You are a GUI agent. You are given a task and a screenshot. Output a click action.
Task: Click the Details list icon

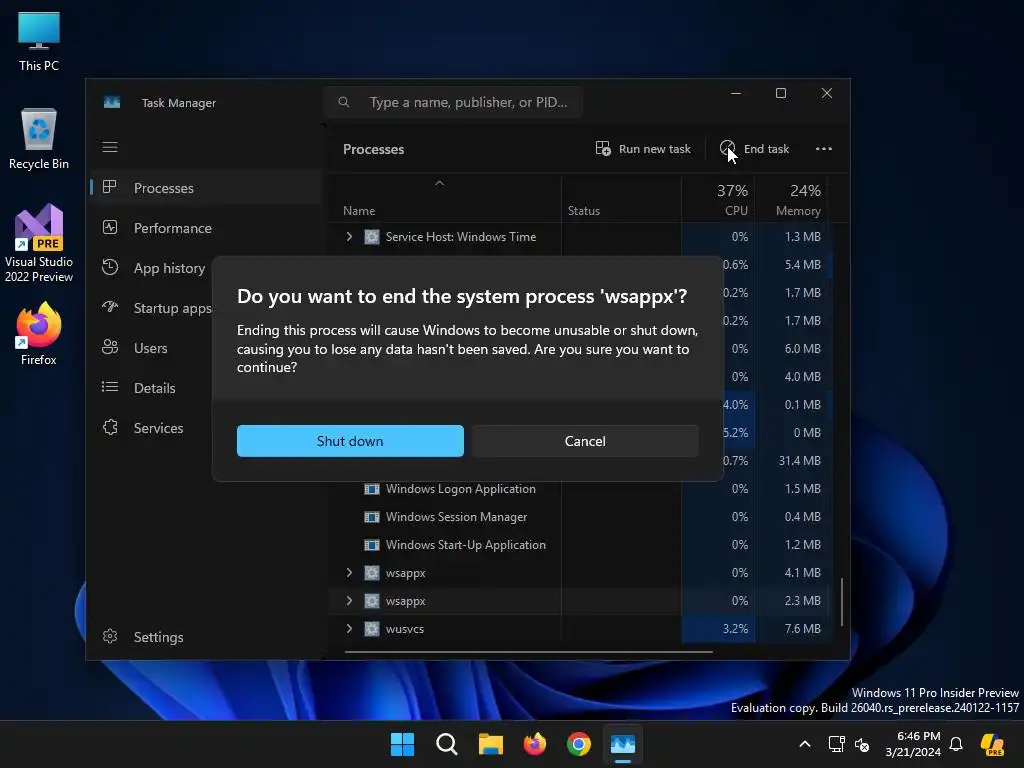point(110,387)
